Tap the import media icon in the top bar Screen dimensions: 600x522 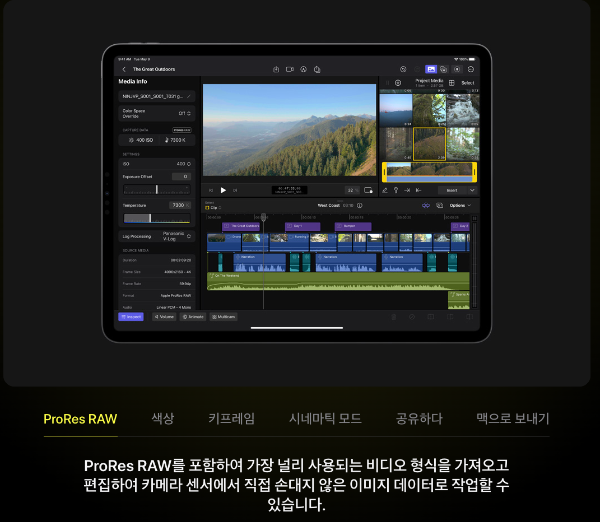(276, 69)
